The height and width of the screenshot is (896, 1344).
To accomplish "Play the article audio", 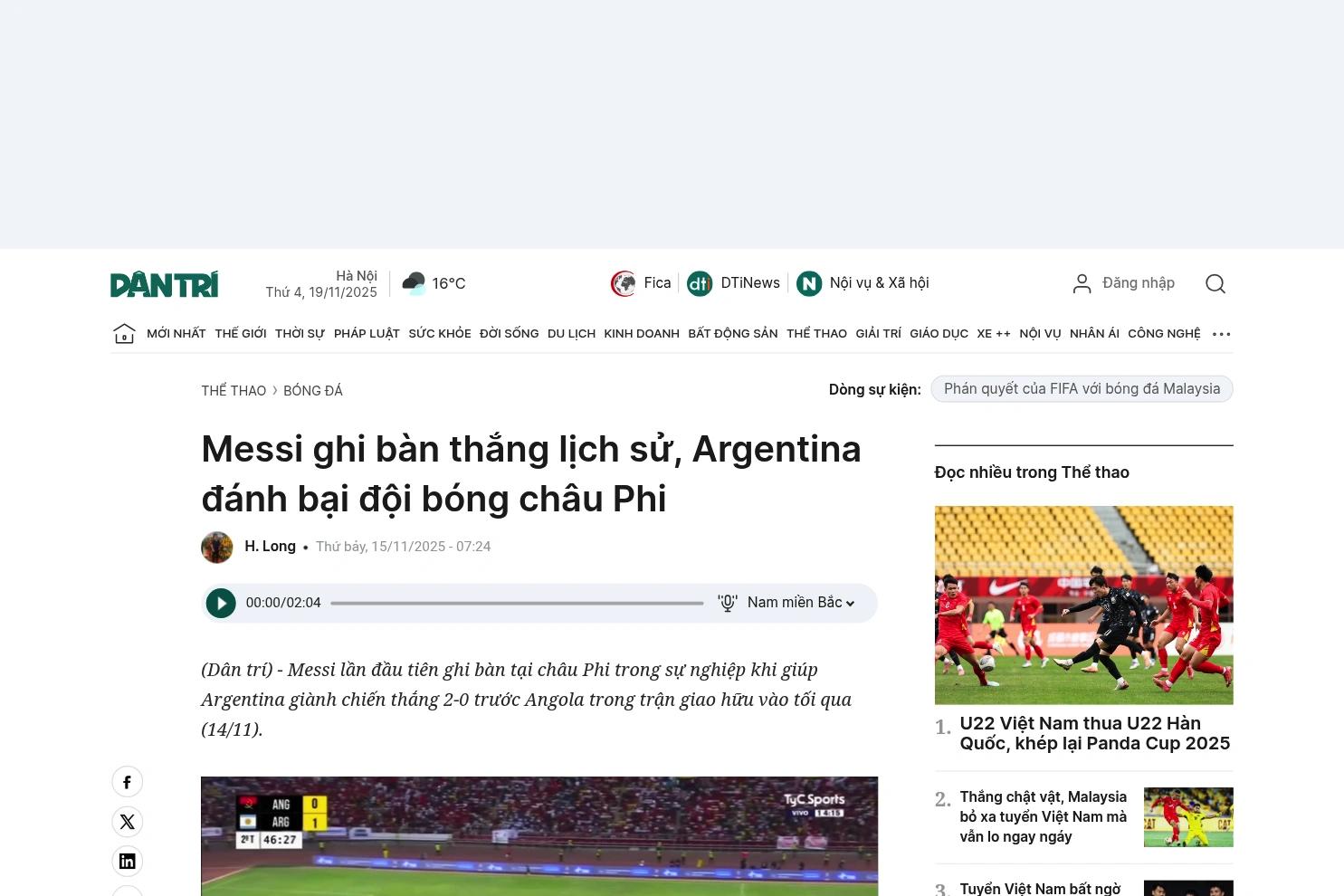I will [x=221, y=604].
